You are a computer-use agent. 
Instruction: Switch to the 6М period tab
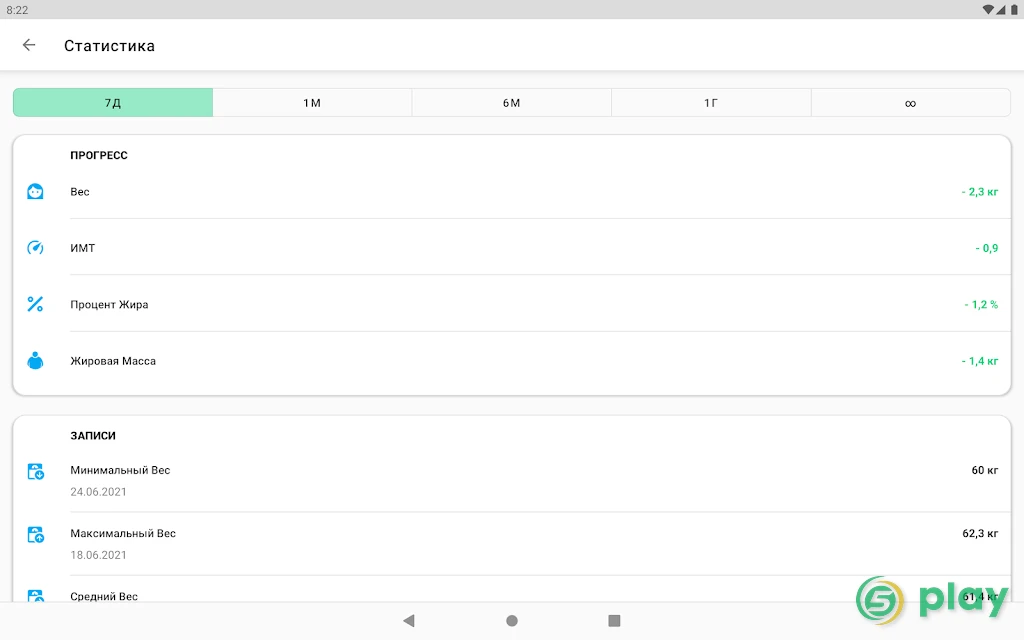(x=512, y=103)
